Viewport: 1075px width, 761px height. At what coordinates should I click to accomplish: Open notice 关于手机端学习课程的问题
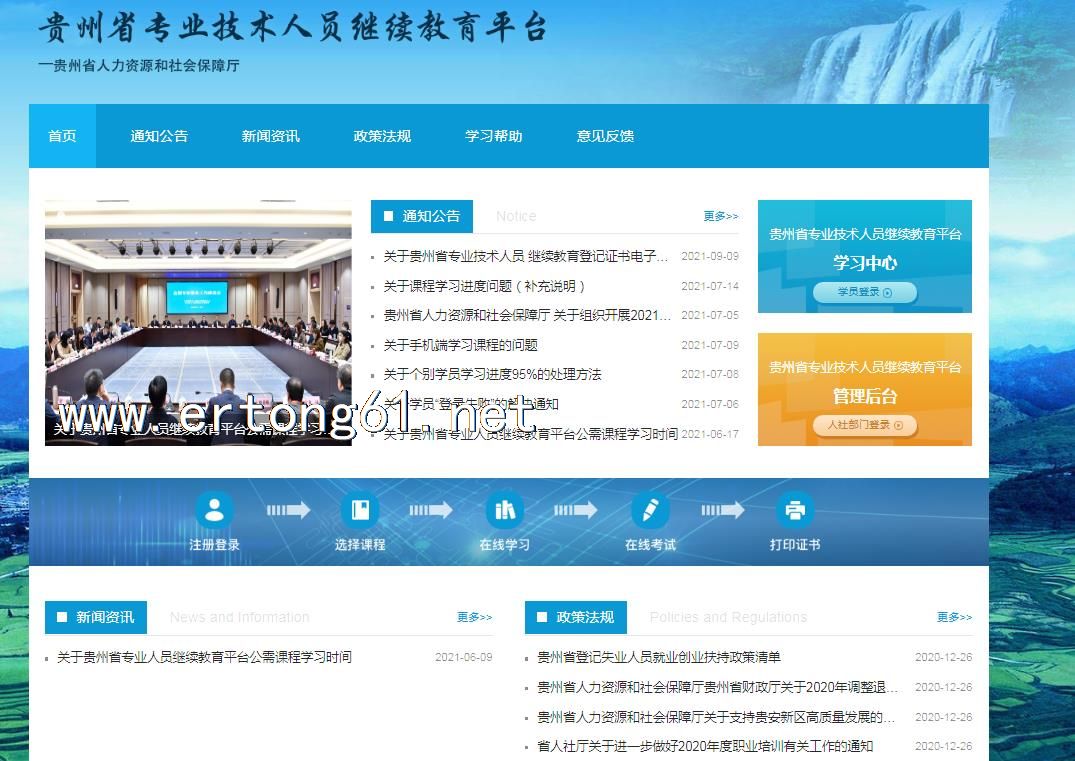[461, 345]
